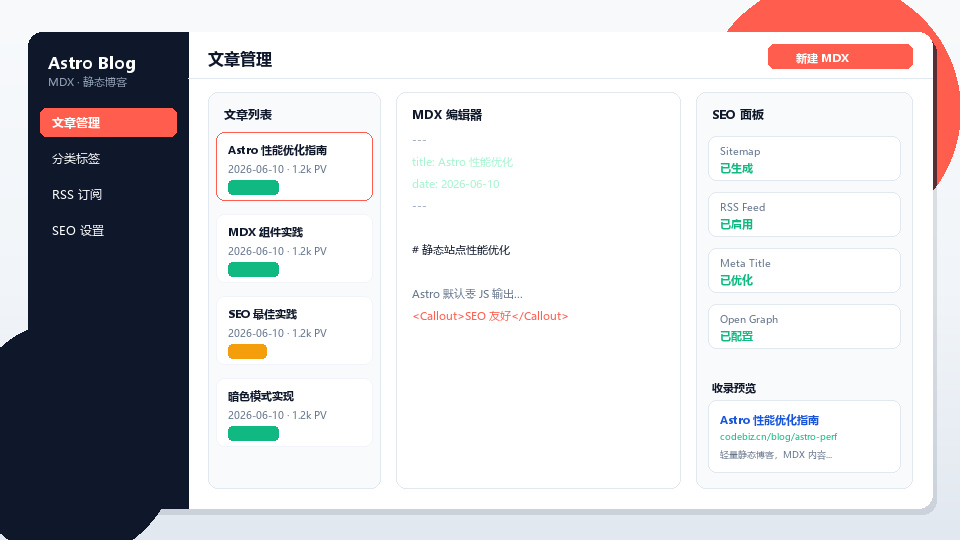Click the 收录预览 section label

tap(733, 388)
